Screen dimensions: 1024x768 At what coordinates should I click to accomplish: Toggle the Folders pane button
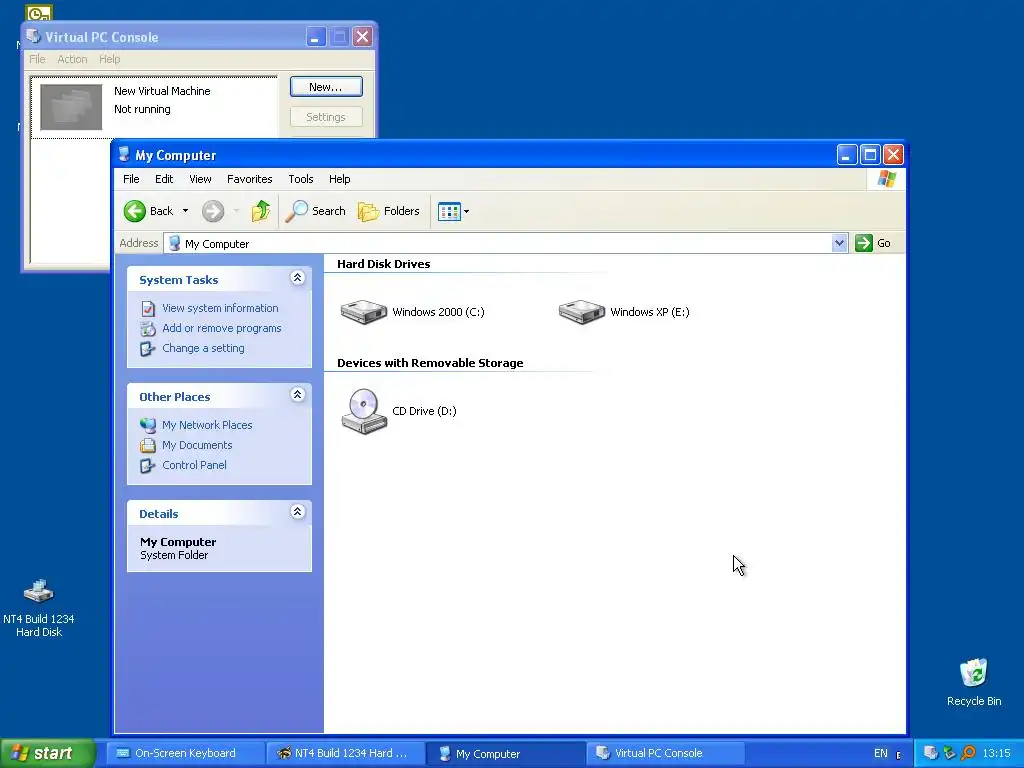tap(389, 211)
